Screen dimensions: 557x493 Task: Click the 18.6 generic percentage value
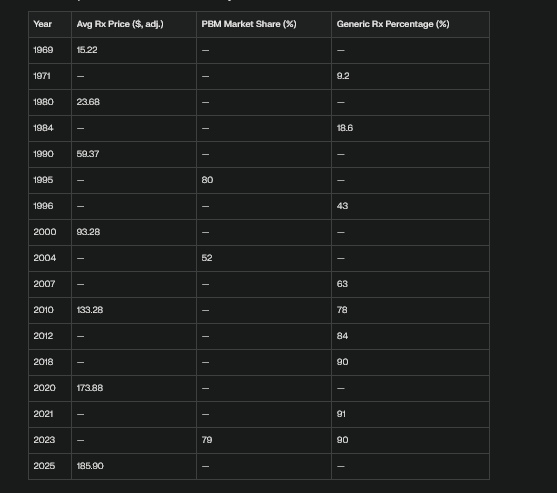(345, 128)
